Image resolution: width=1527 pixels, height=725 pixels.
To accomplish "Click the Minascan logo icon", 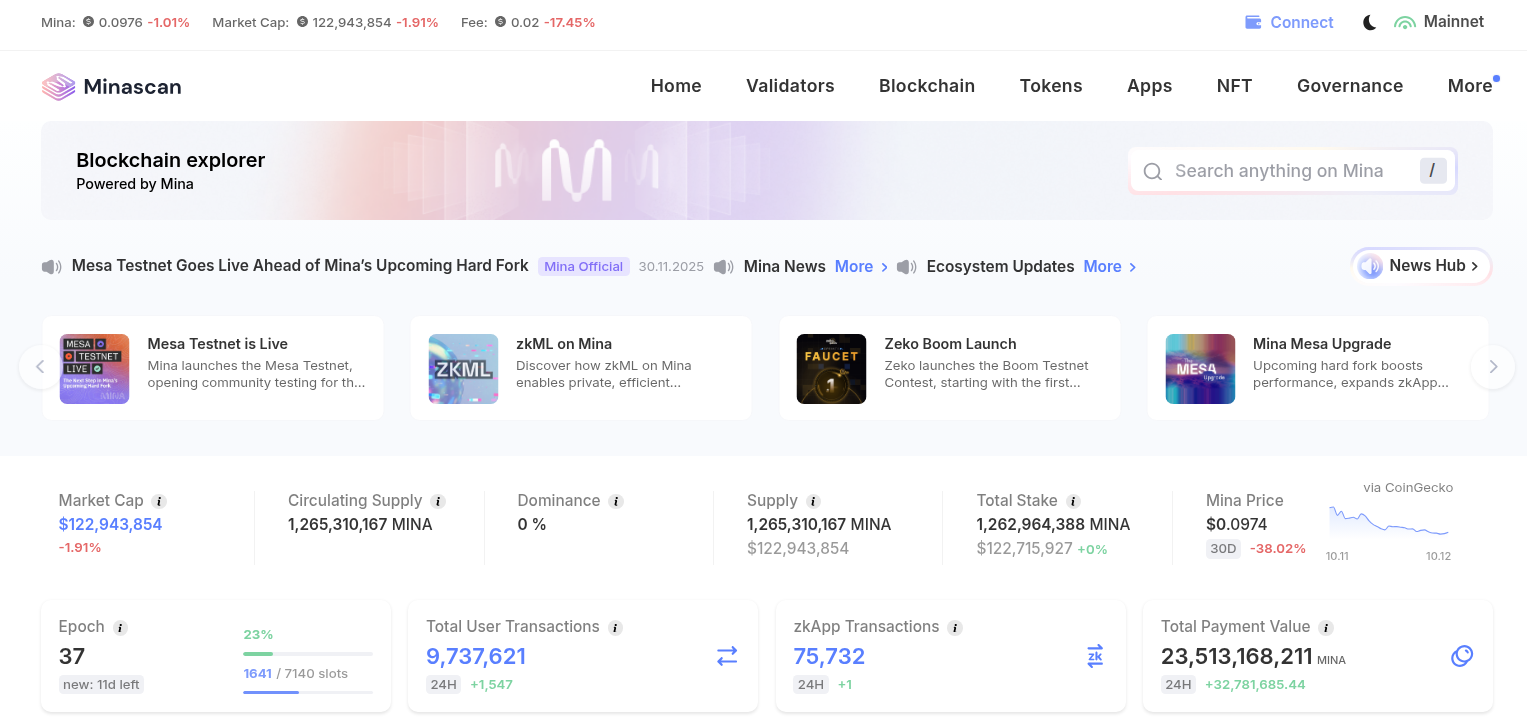I will click(x=58, y=87).
